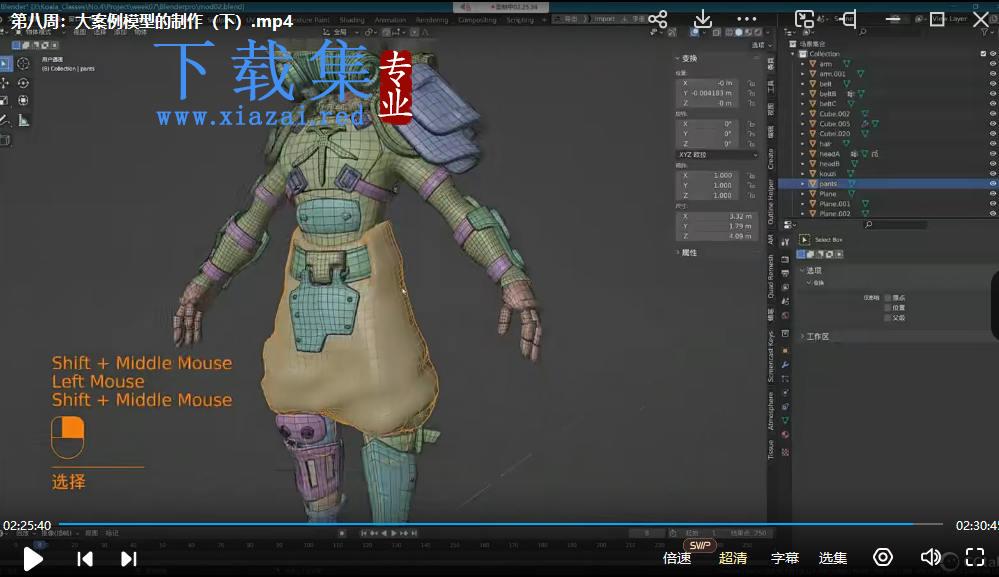Screen dimensions: 999x577
Task: Open the Create sidebar tab
Action: 771,159
